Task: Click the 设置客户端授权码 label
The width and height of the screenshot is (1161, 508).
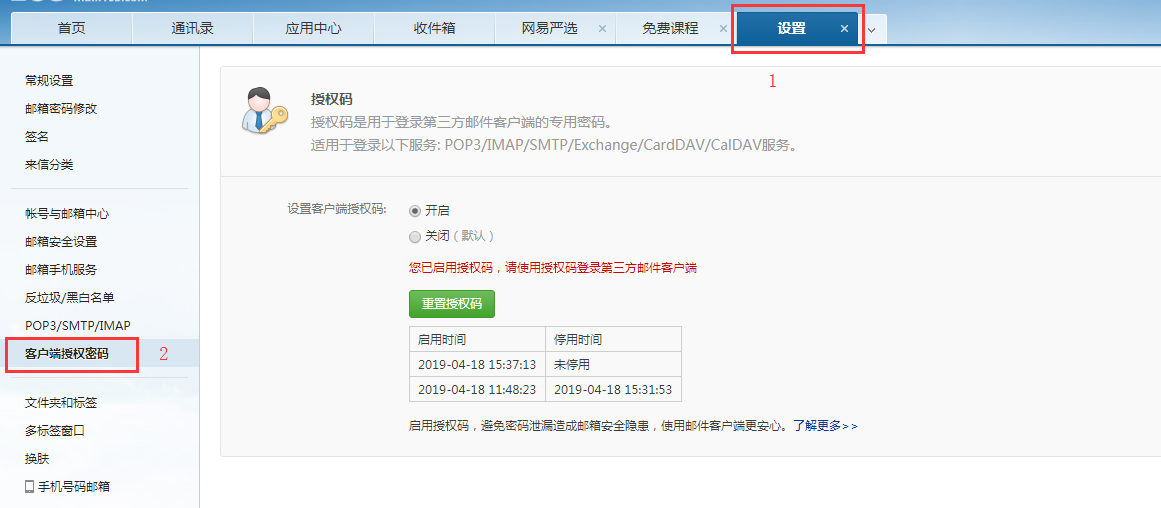Action: tap(336, 210)
